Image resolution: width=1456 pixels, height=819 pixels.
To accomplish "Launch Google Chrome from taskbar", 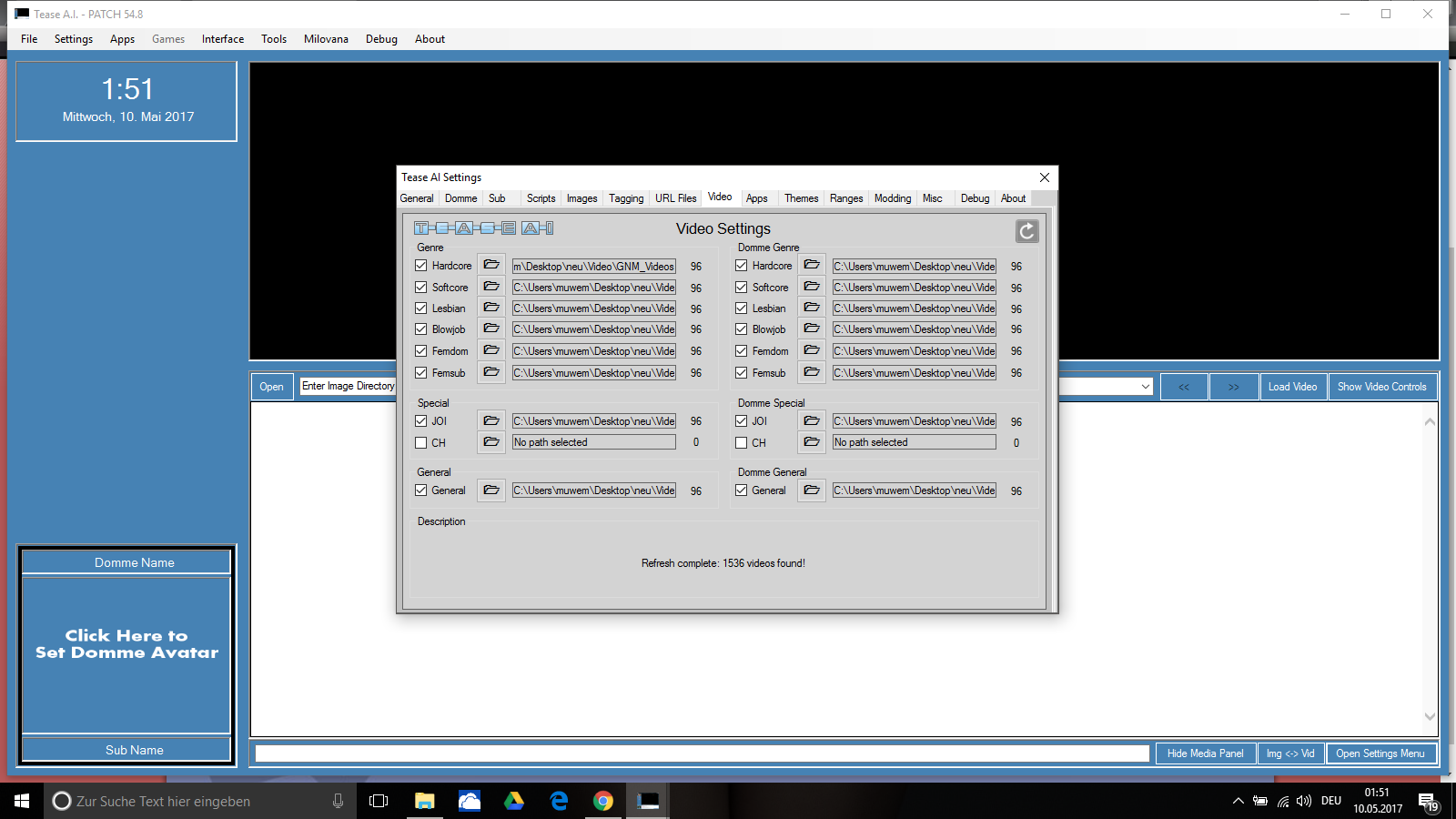I will [602, 801].
